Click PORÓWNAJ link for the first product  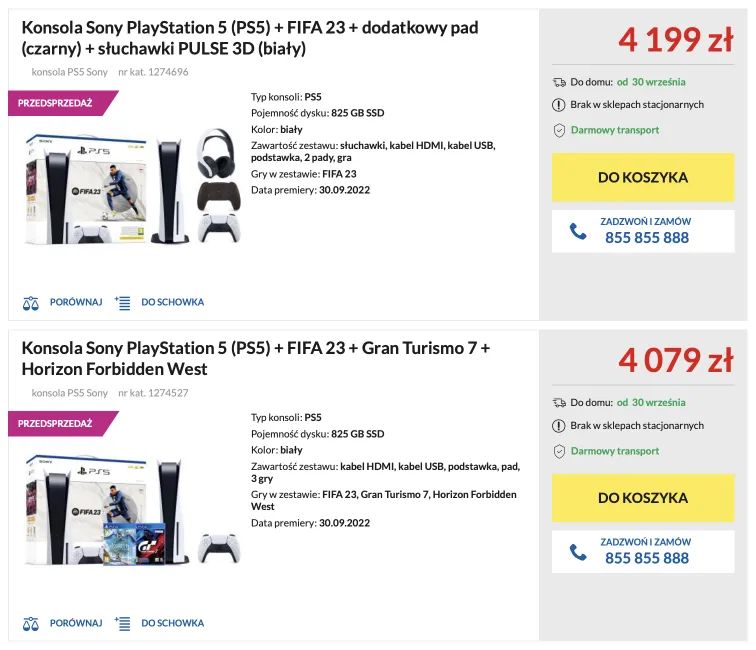coord(76,302)
